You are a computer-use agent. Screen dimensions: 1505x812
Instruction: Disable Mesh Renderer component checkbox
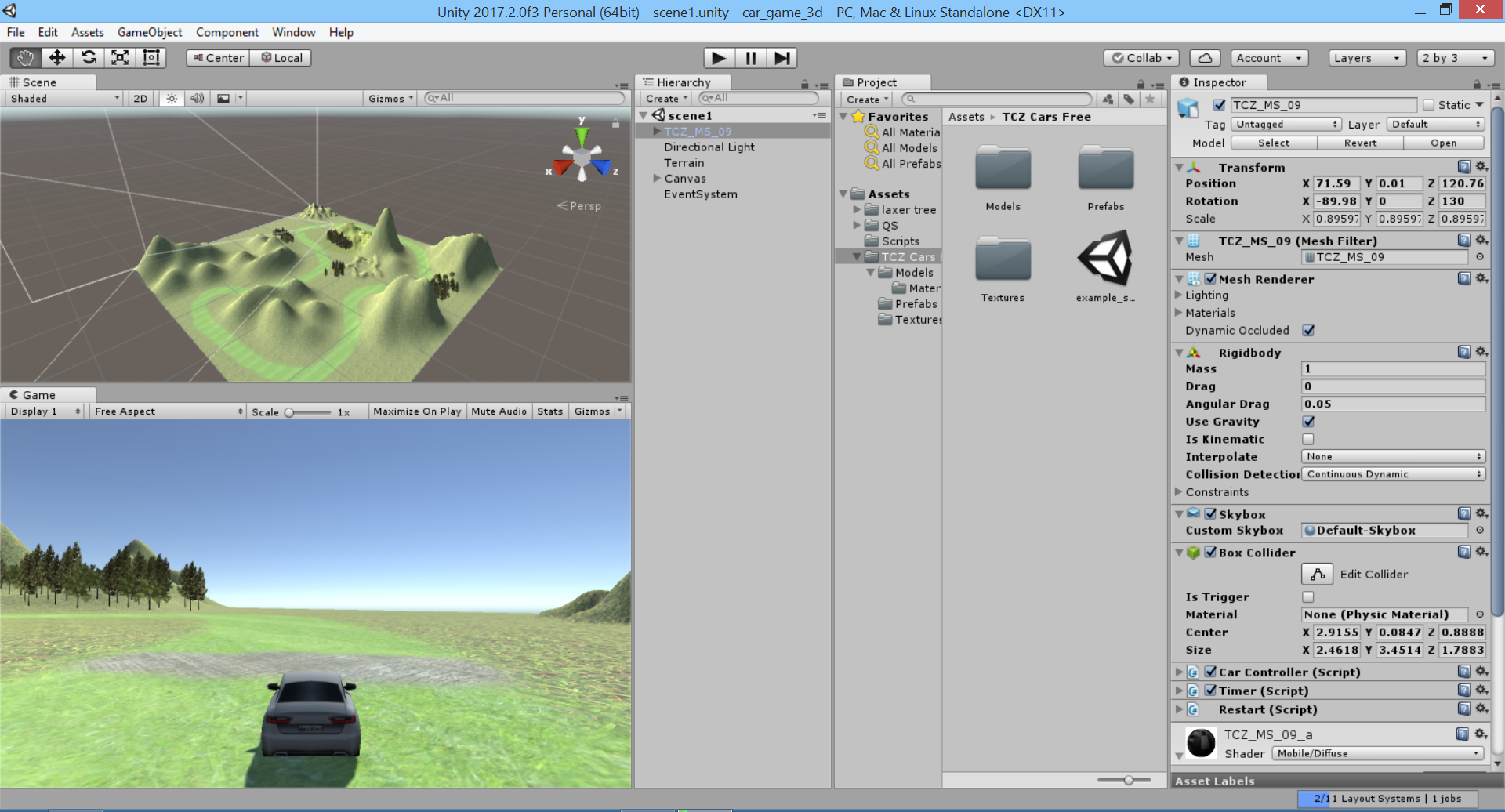pos(1210,279)
